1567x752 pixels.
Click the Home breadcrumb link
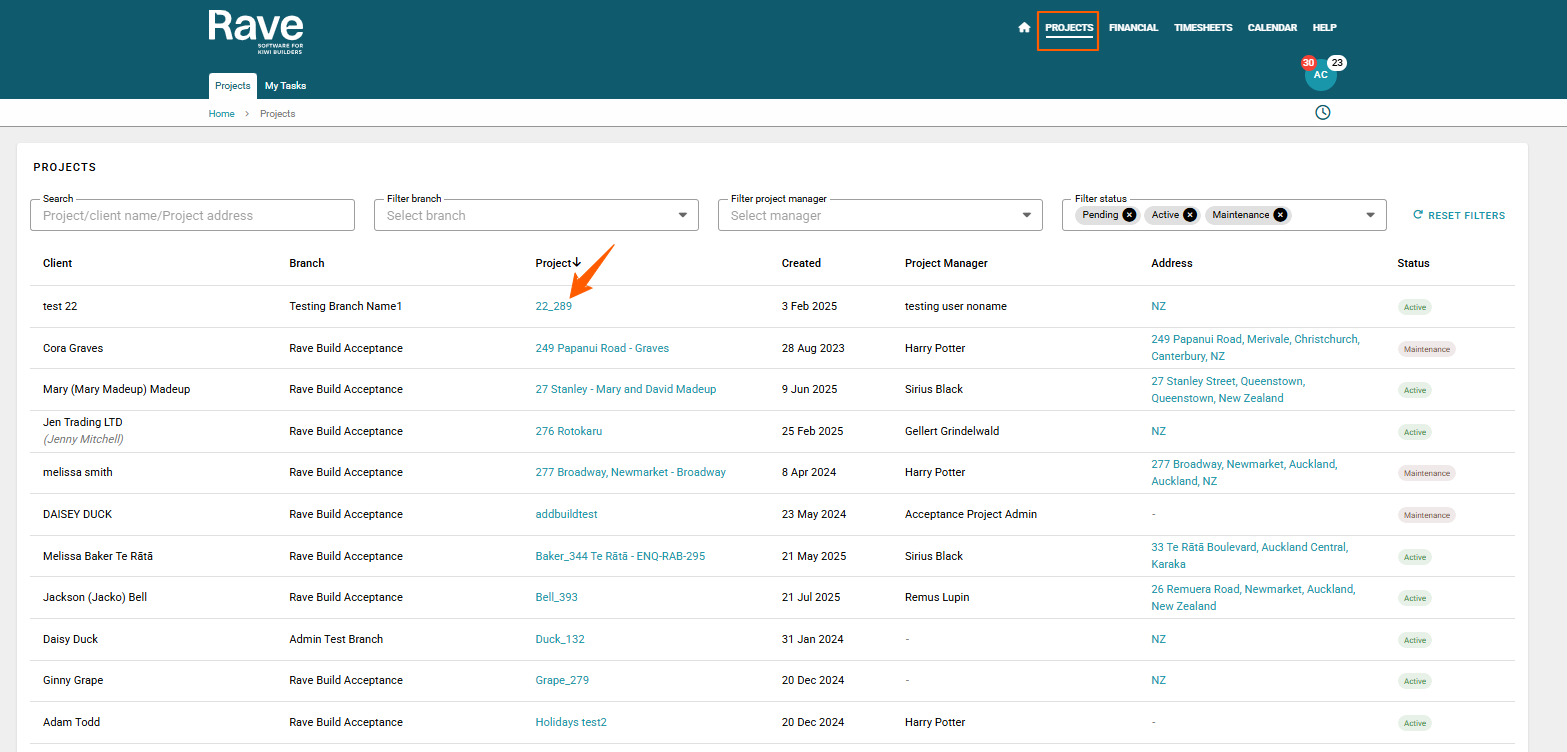coord(221,114)
